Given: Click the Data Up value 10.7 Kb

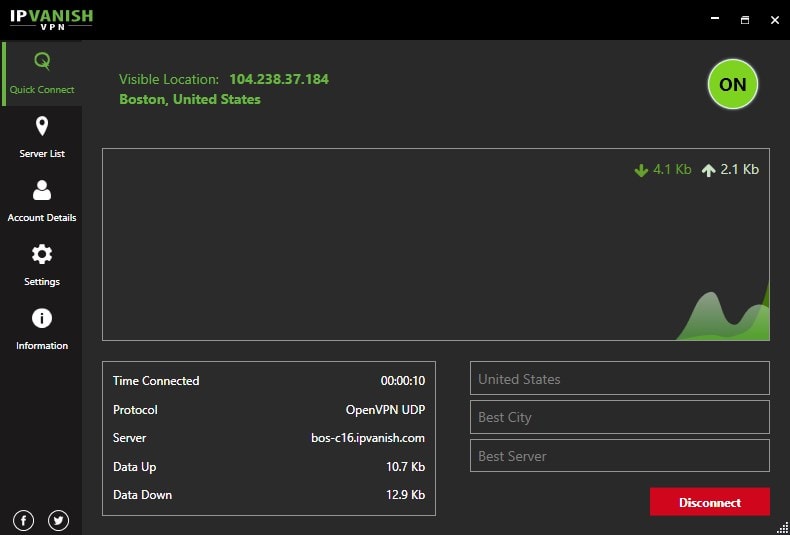Looking at the screenshot, I should pyautogui.click(x=406, y=467).
